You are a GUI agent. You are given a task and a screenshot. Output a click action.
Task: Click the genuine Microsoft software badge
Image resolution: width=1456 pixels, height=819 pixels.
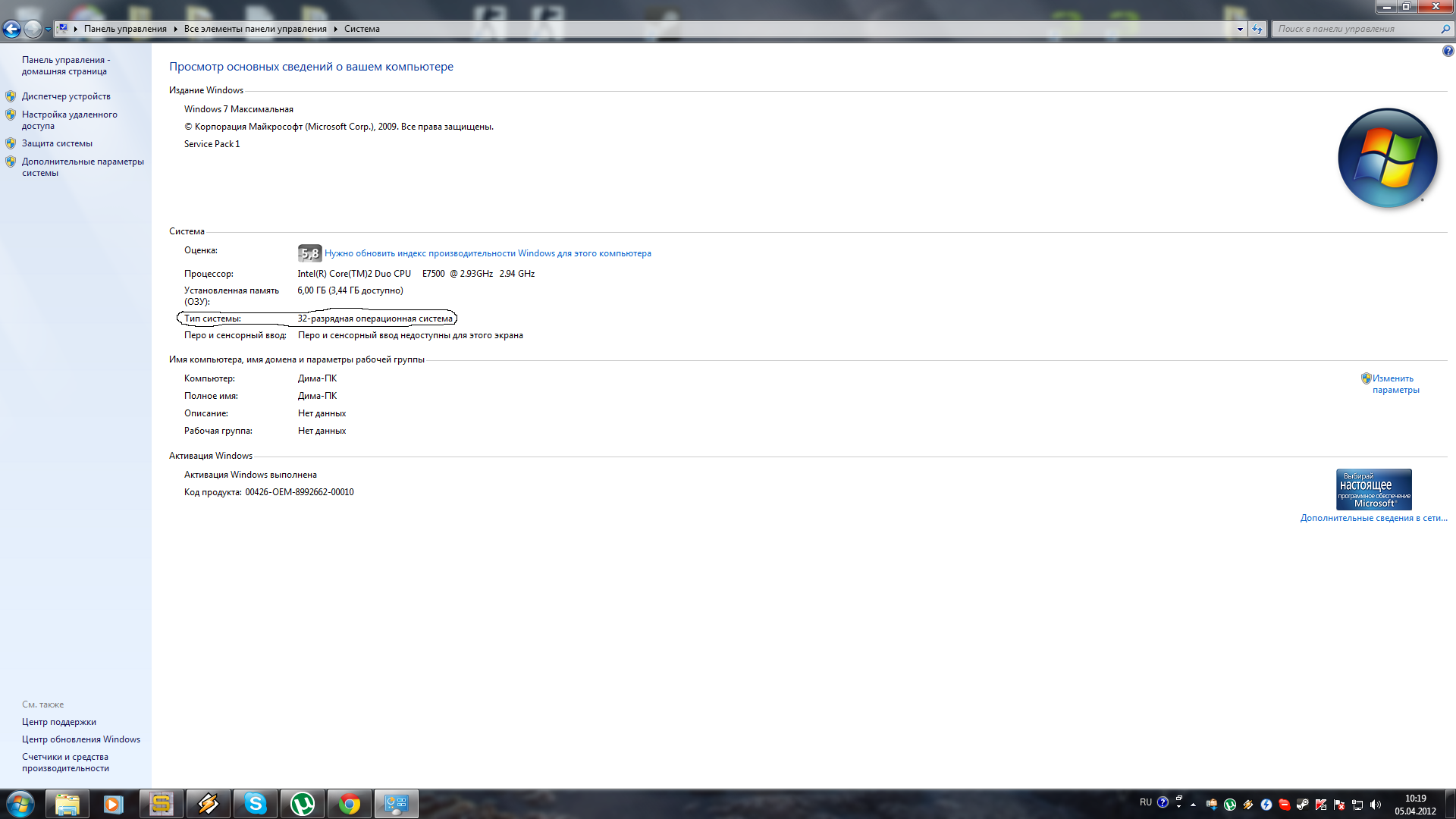pos(1373,489)
